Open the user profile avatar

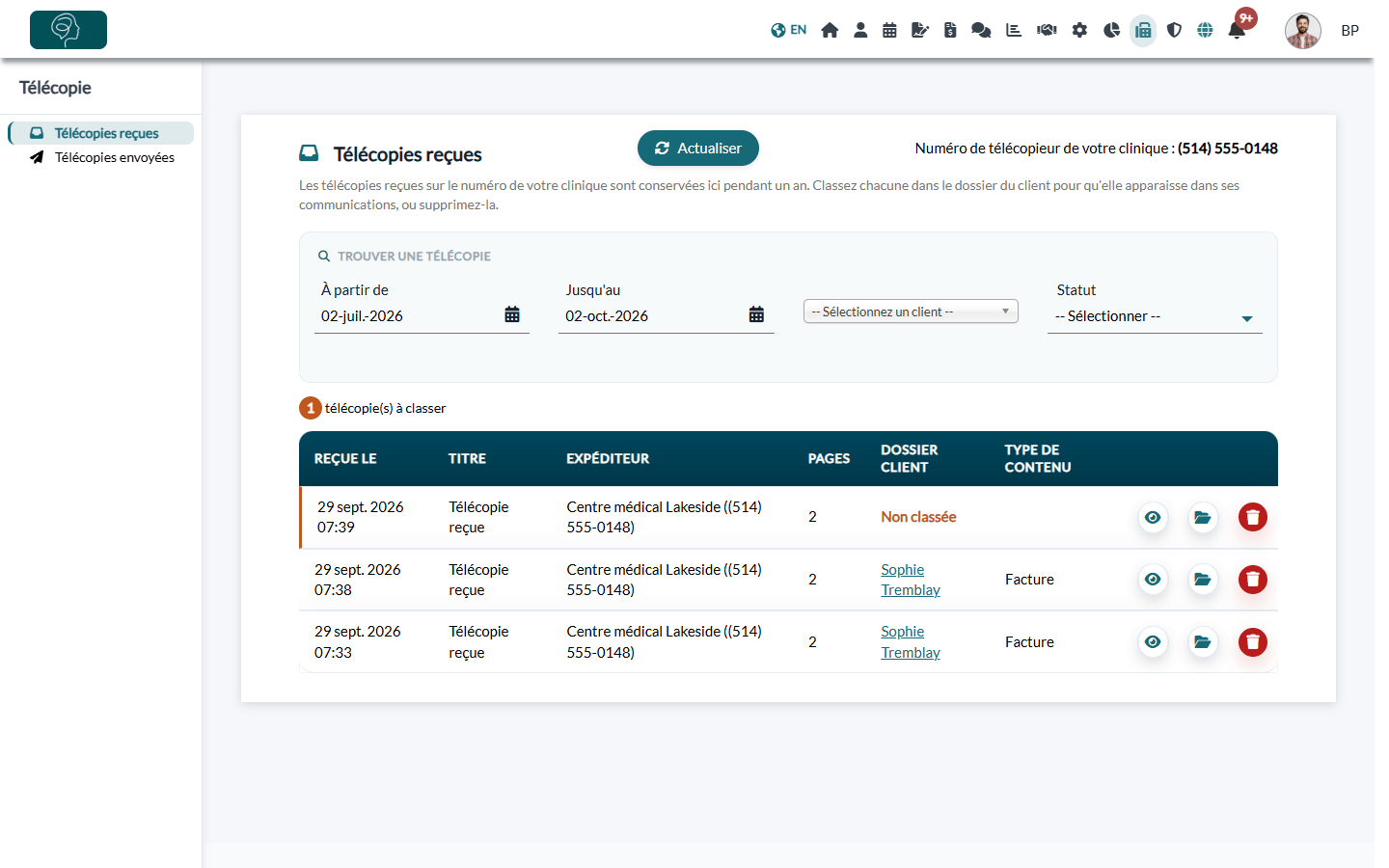click(1303, 31)
